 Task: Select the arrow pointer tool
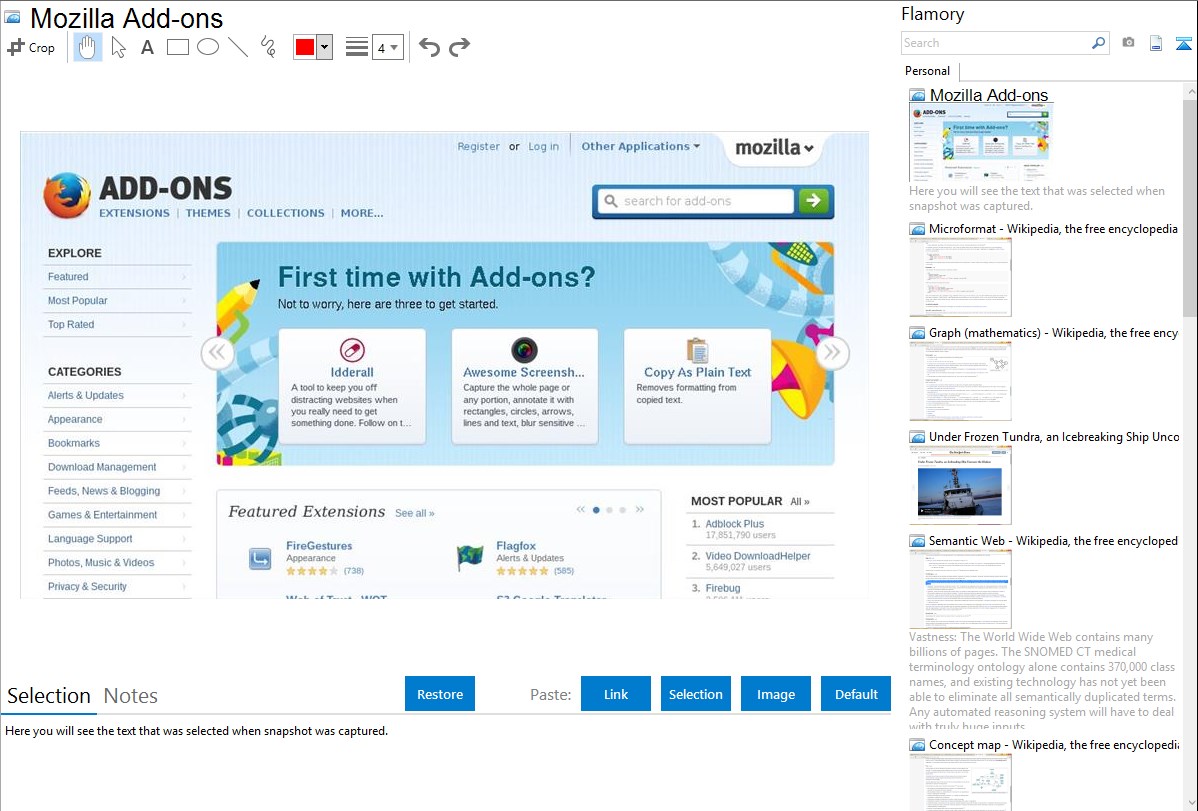(118, 47)
